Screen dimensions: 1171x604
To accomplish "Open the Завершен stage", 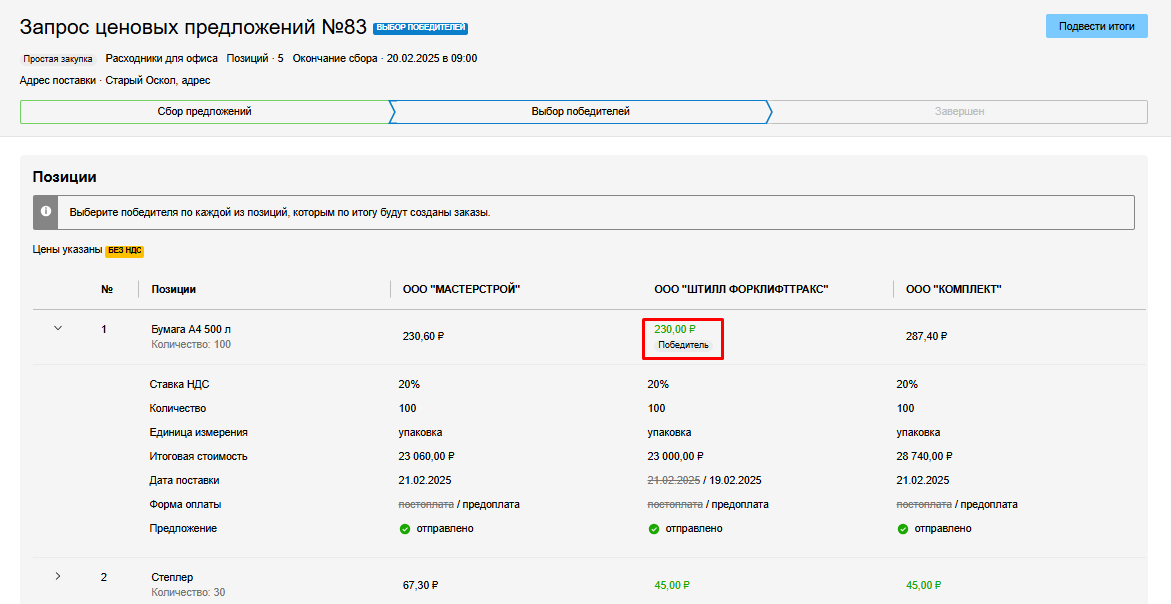I will [959, 111].
